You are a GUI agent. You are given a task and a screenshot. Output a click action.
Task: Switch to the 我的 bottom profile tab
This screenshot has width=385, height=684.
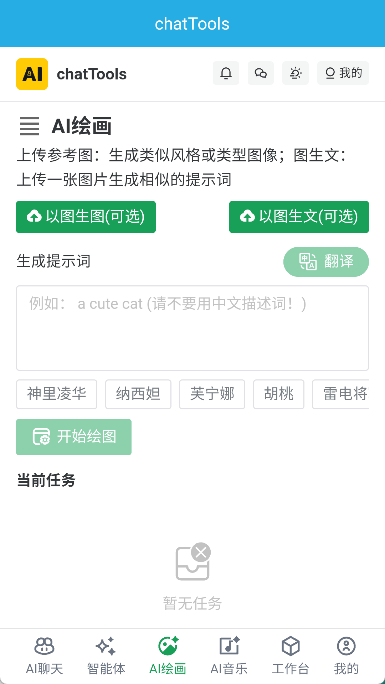click(x=346, y=656)
